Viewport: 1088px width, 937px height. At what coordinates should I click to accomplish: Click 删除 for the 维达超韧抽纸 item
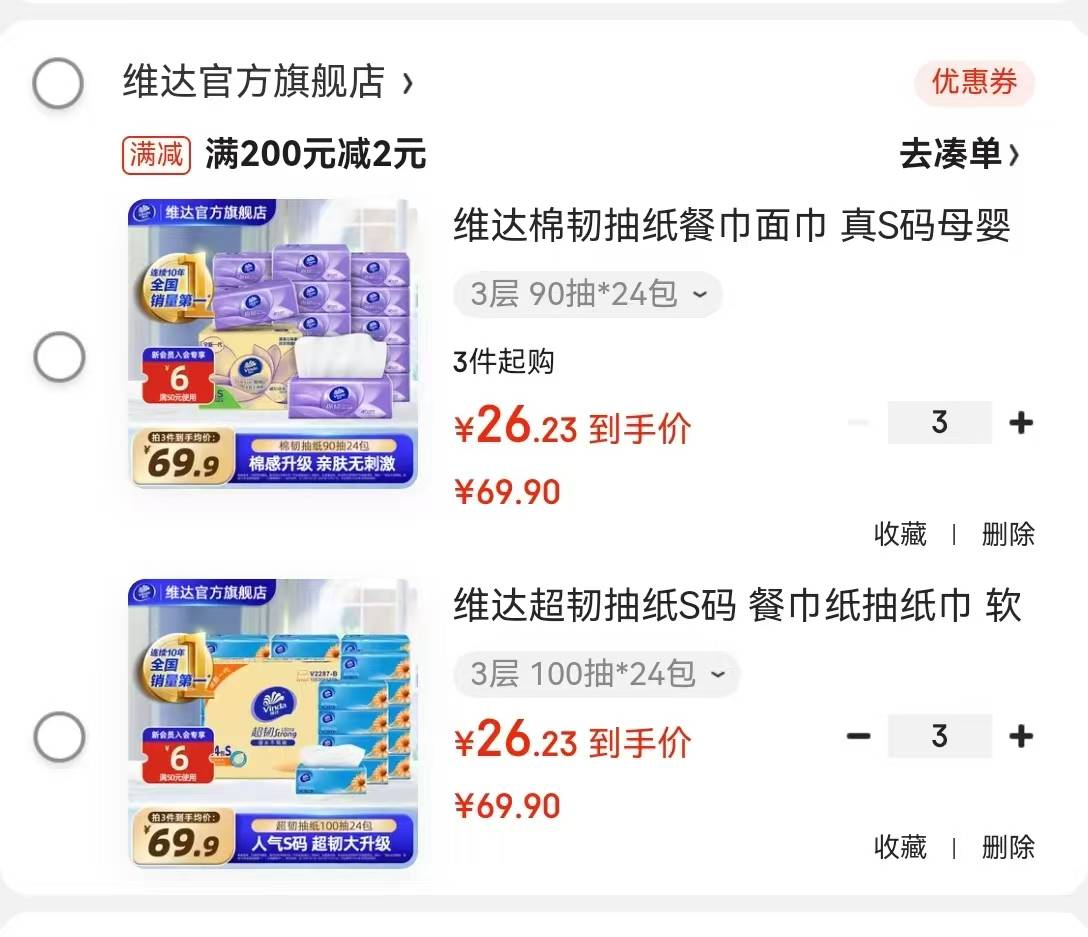[1008, 847]
